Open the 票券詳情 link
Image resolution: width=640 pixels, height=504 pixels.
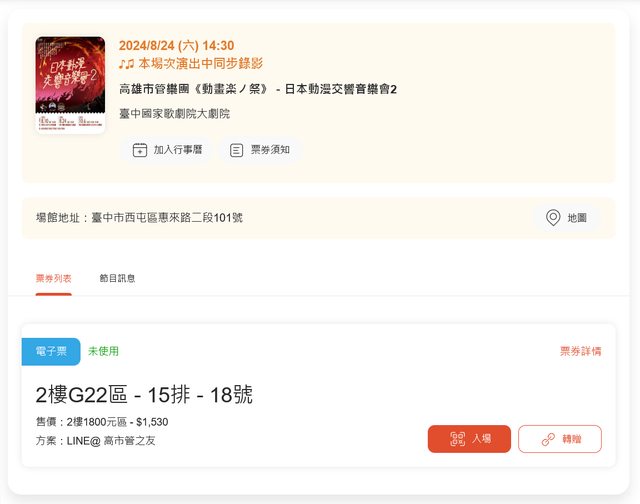580,351
